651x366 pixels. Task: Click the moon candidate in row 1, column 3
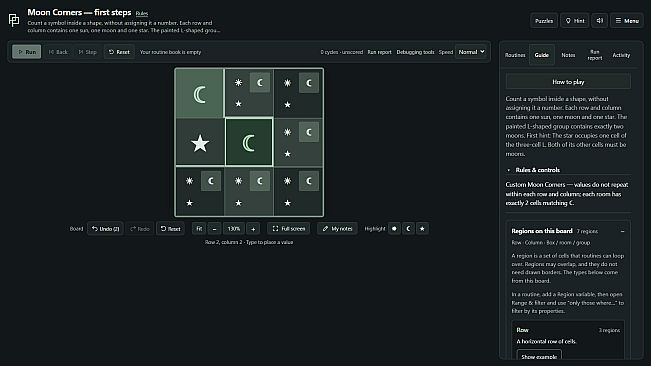(308, 83)
